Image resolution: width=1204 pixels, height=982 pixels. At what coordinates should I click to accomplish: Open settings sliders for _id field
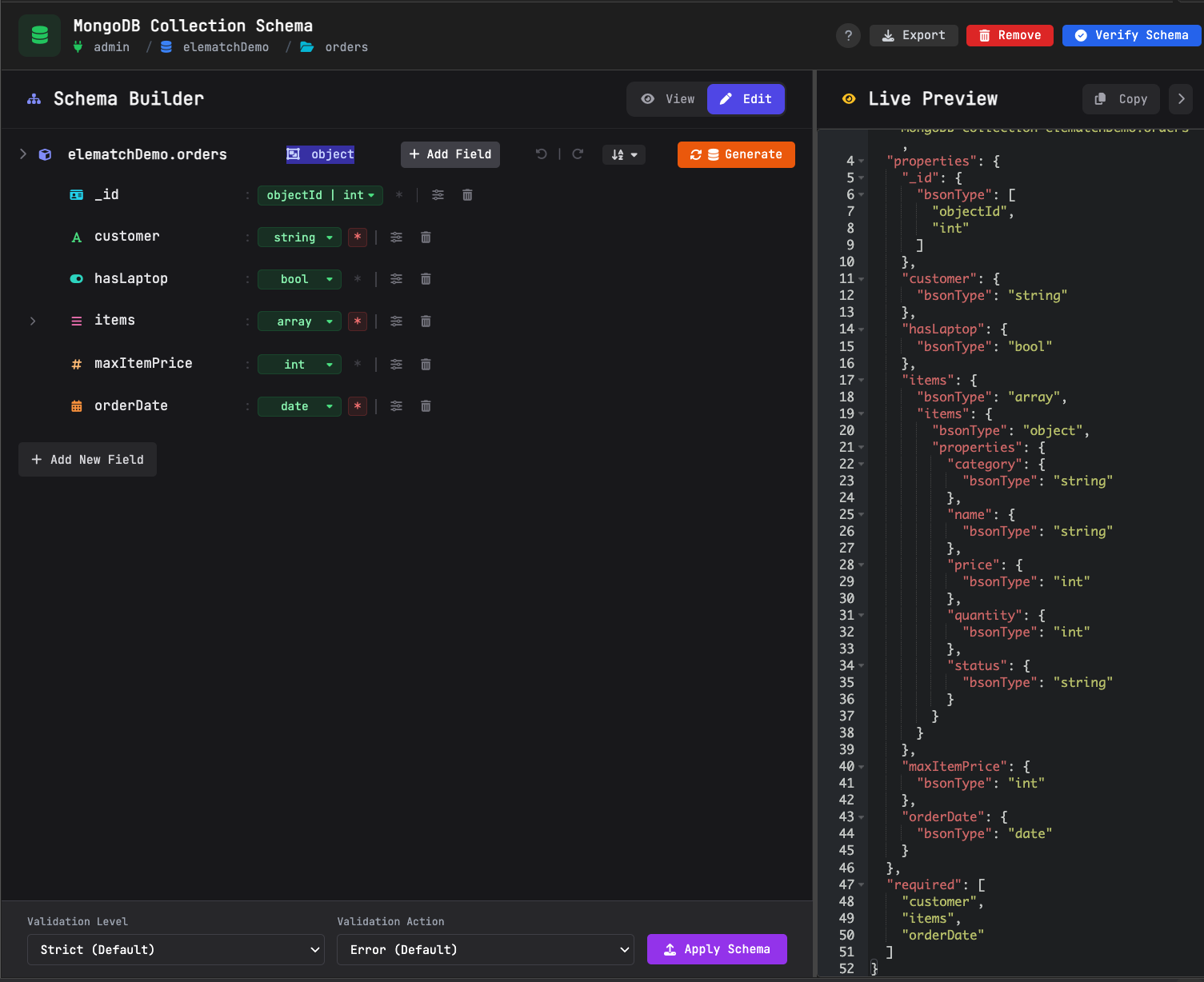(438, 195)
